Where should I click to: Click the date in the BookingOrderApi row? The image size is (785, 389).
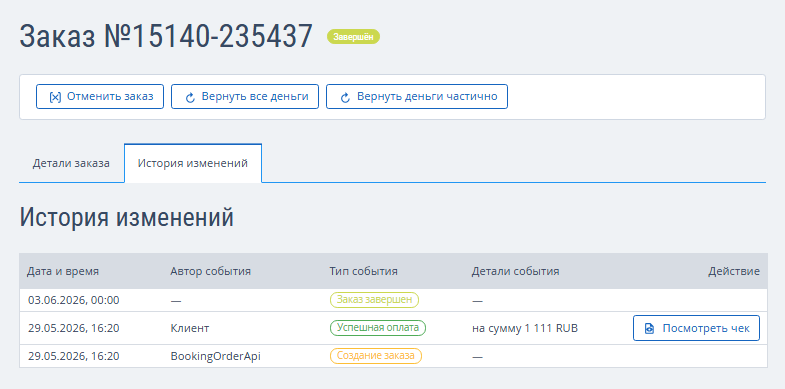pos(74,356)
